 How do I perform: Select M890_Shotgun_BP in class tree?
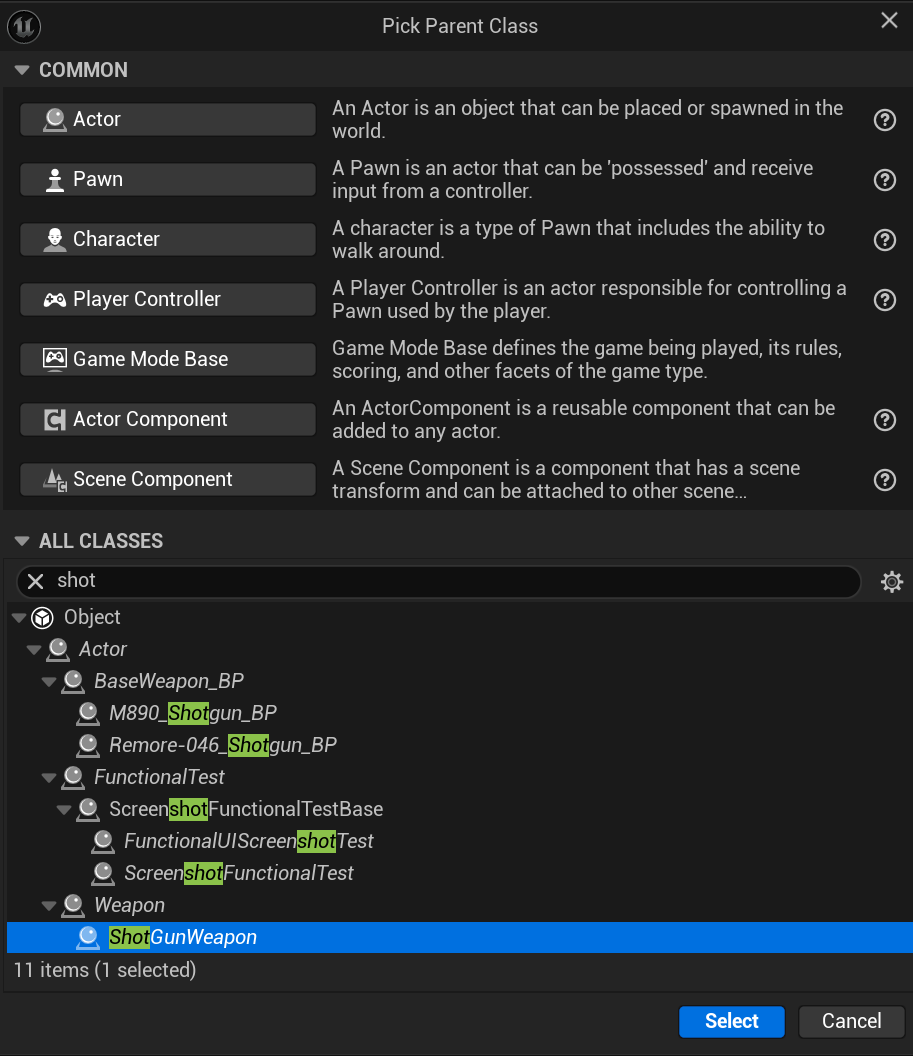192,713
